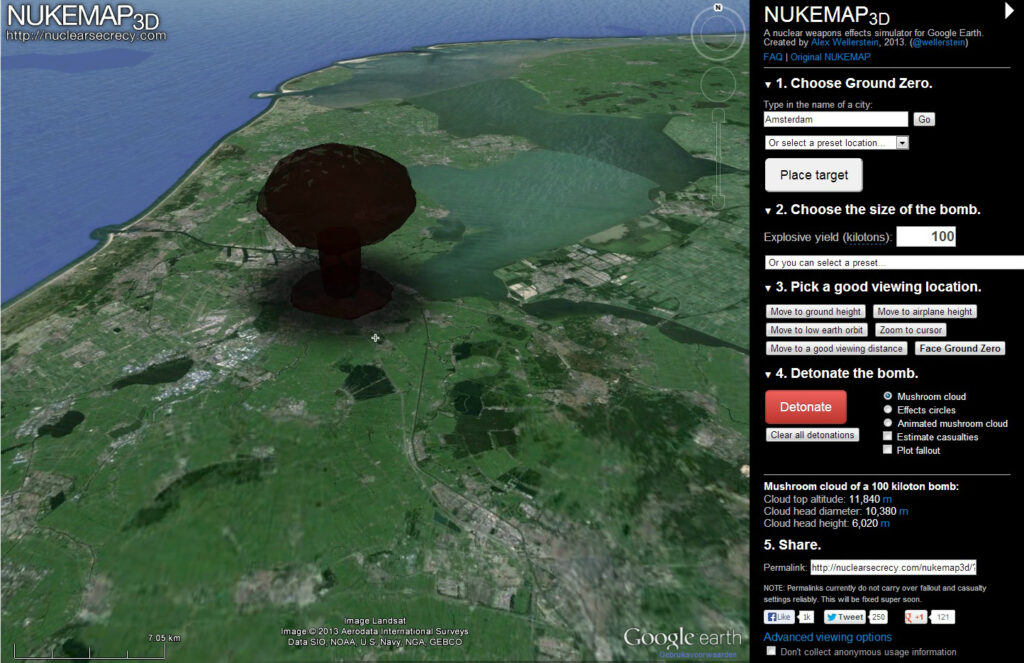Click Move to airplane height
This screenshot has height=663, width=1024.
pyautogui.click(x=925, y=312)
